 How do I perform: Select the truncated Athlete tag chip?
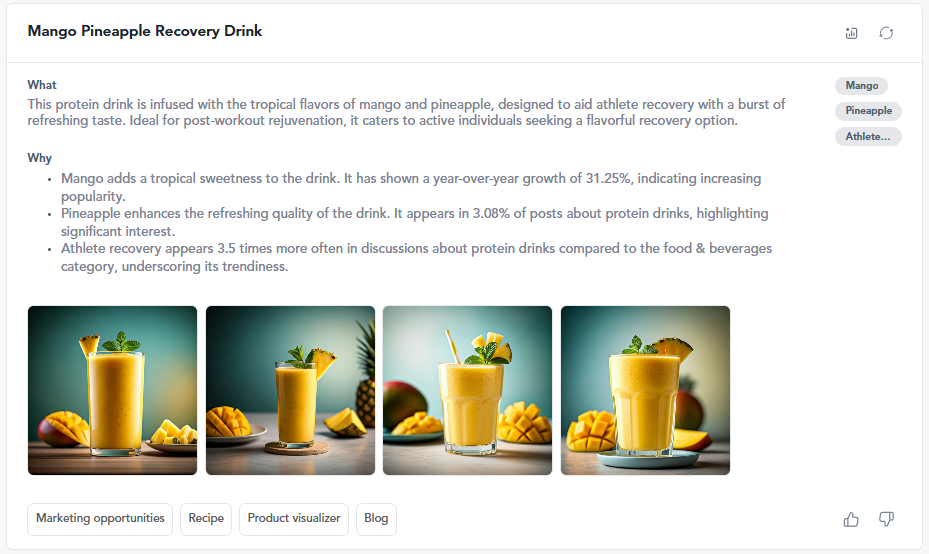pyautogui.click(x=869, y=137)
